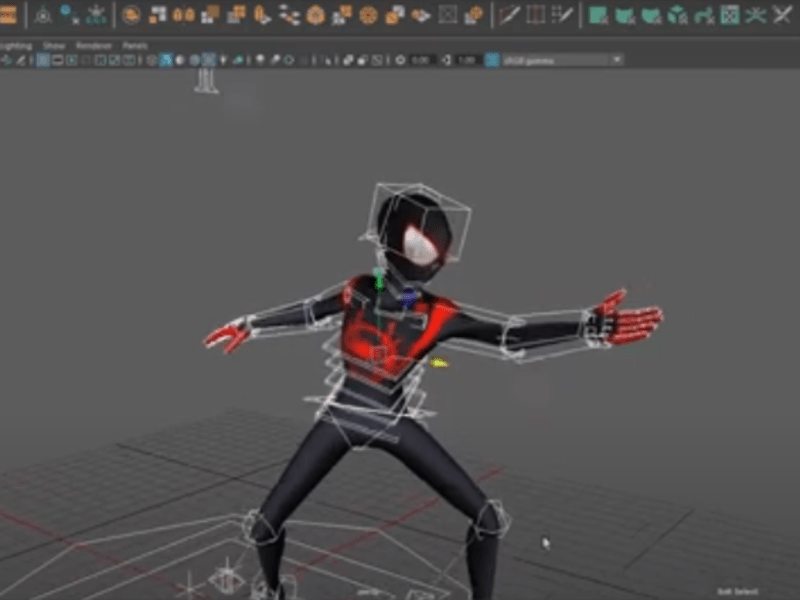Click the green crossed-lines shelf icon
Viewport: 800px width, 600px height.
point(756,15)
